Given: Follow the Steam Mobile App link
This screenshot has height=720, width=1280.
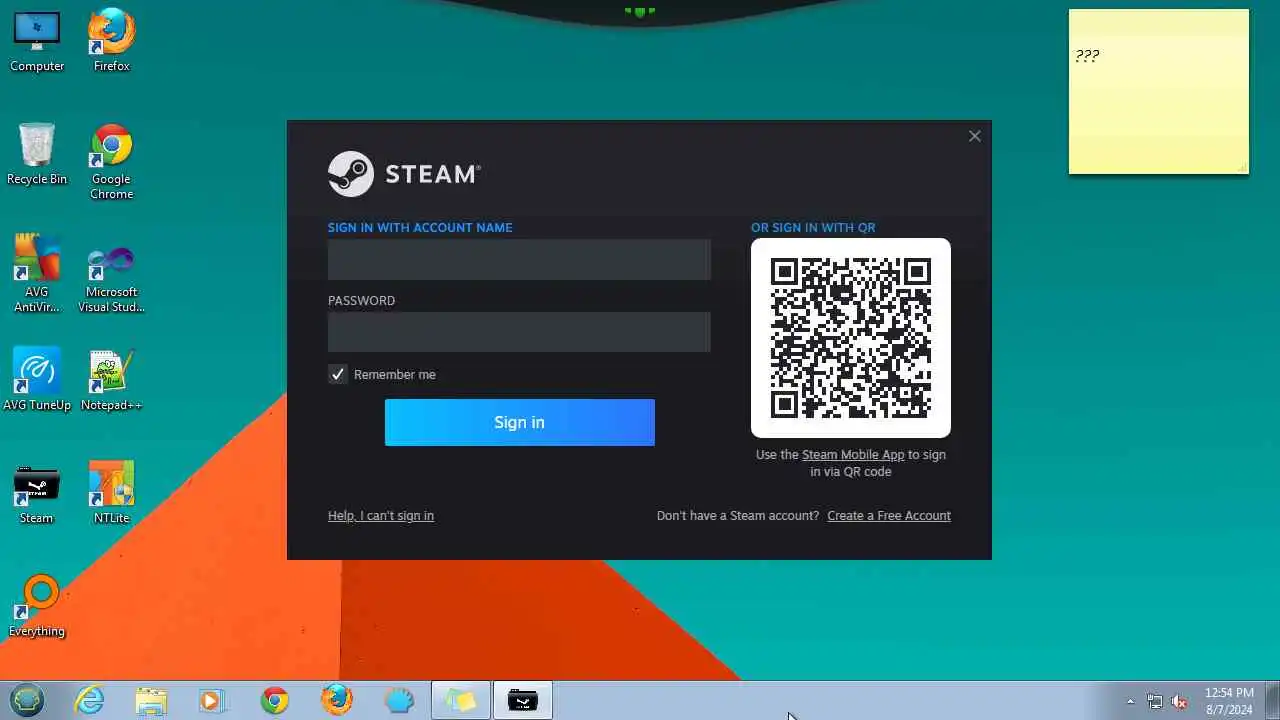Looking at the screenshot, I should tap(853, 455).
